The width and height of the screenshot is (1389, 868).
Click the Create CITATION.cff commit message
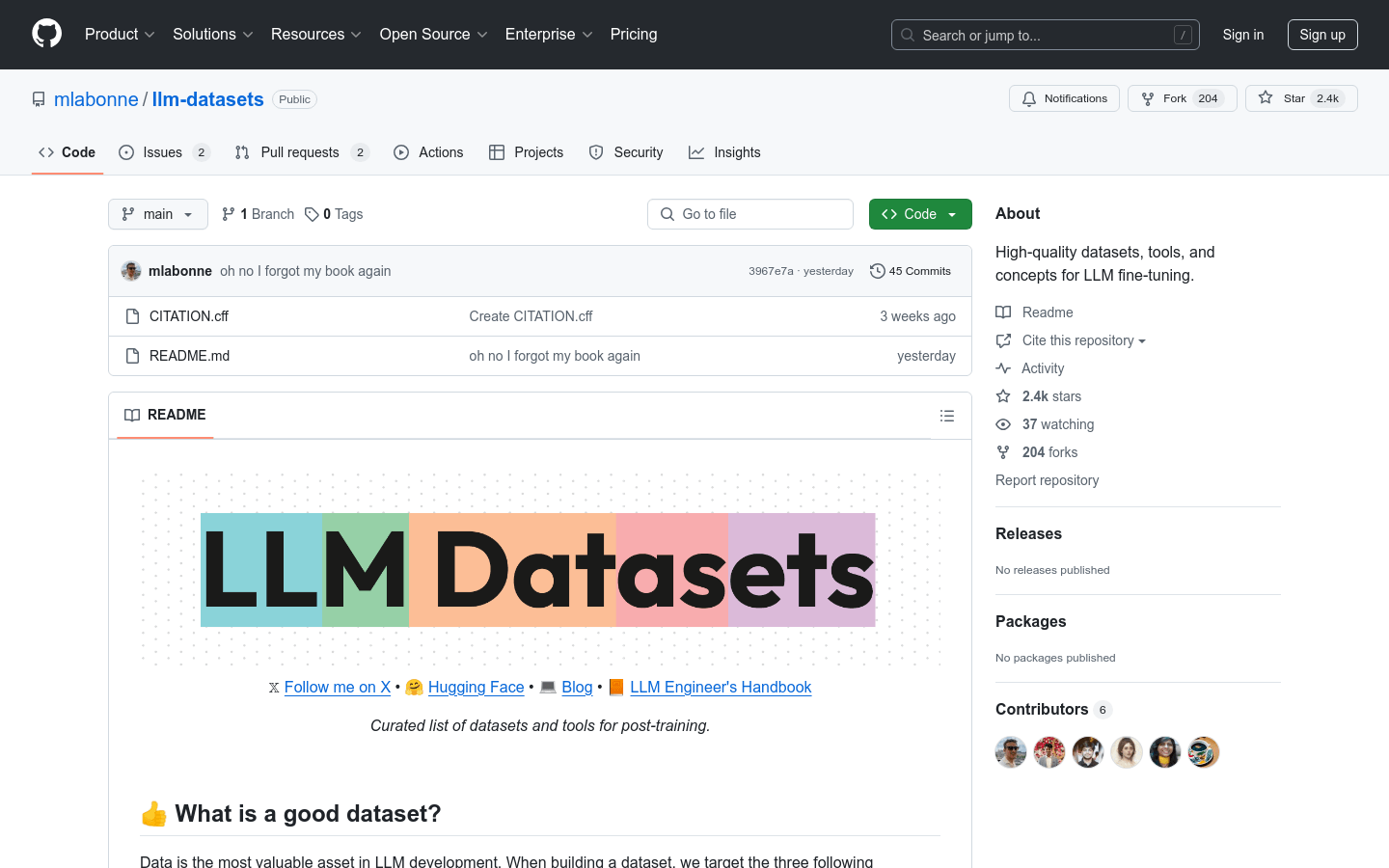pos(531,316)
